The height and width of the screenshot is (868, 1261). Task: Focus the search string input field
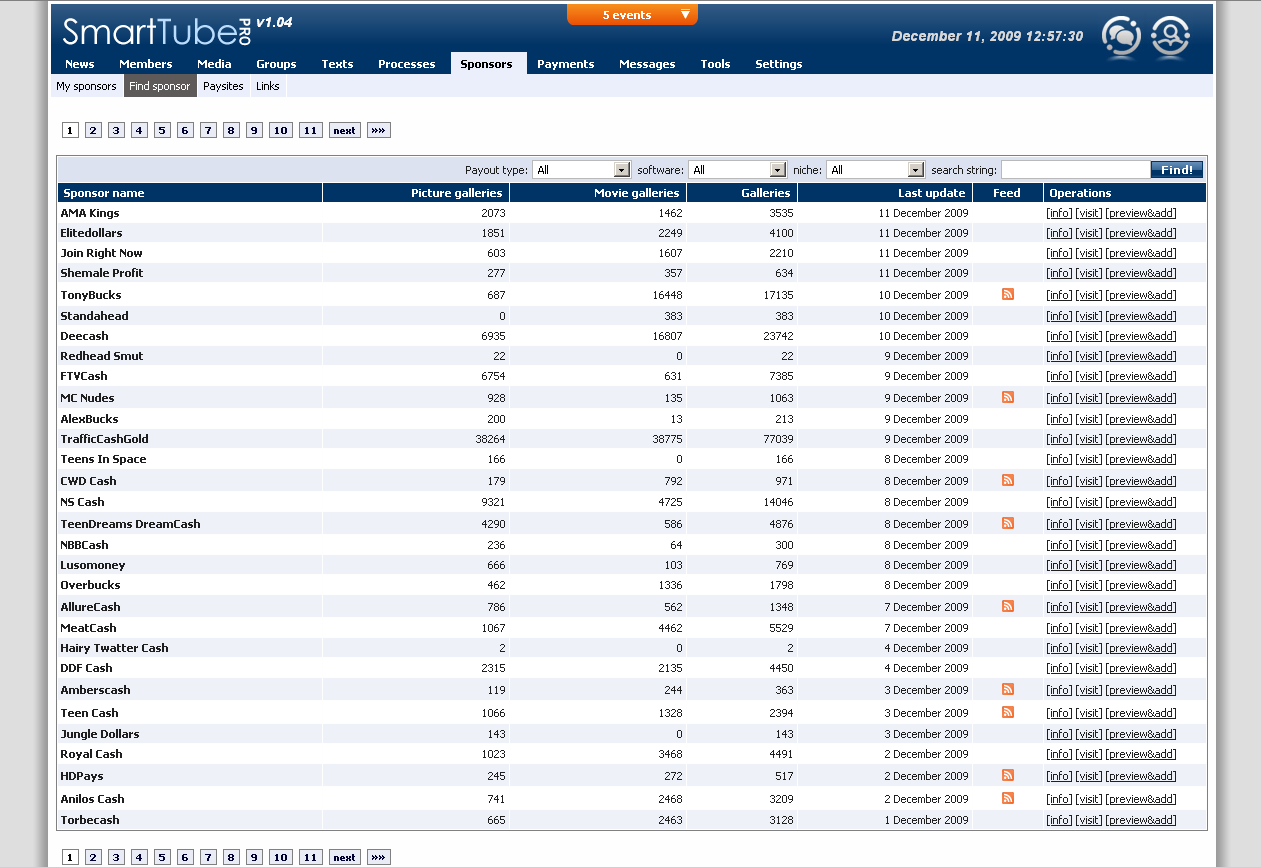tap(1075, 170)
